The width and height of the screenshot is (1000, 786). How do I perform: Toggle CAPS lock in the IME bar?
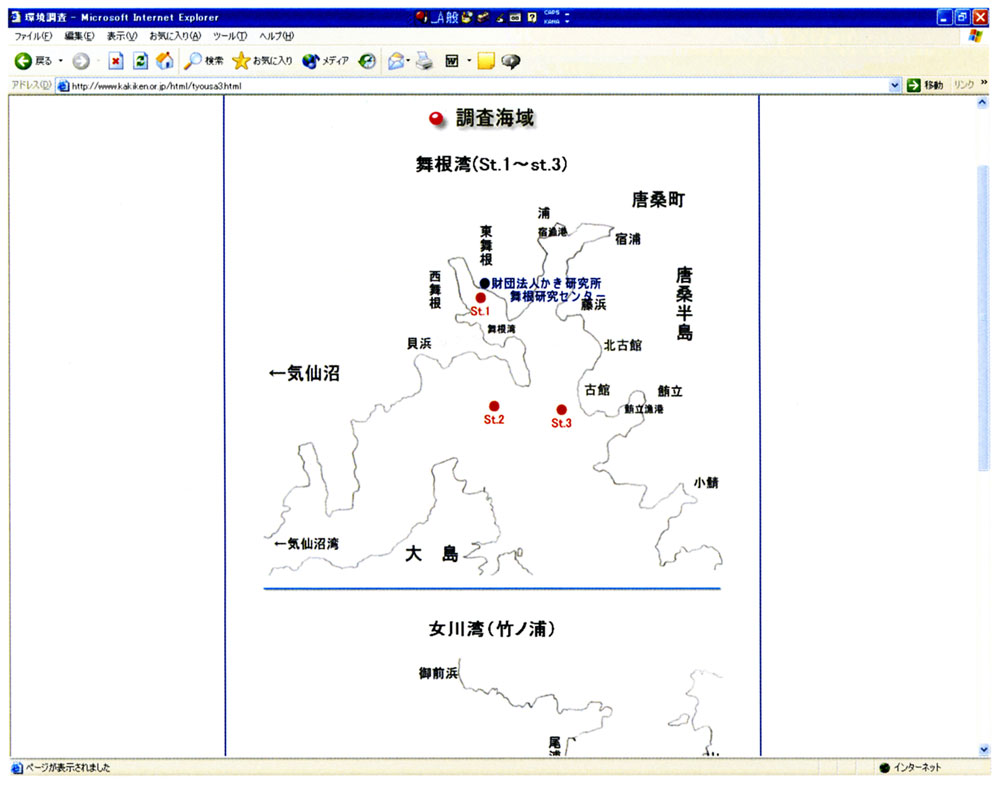(x=552, y=13)
